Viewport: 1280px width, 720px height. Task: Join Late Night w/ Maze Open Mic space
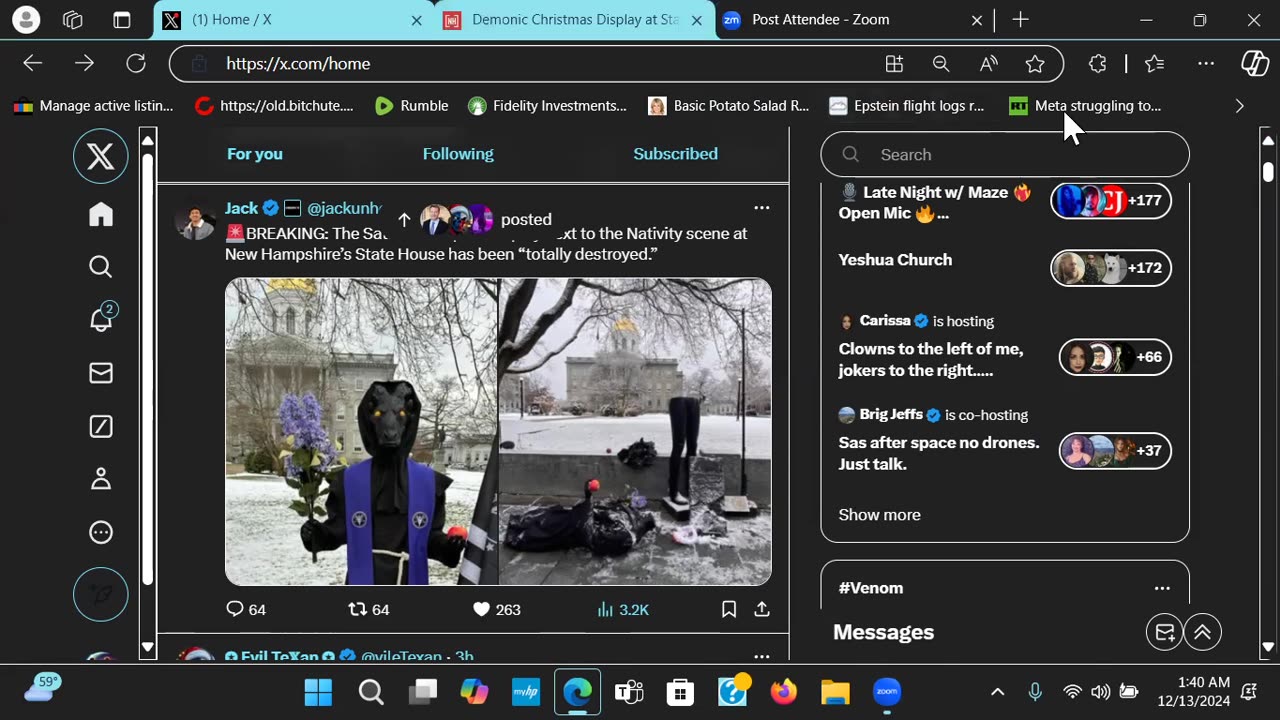tap(1005, 202)
